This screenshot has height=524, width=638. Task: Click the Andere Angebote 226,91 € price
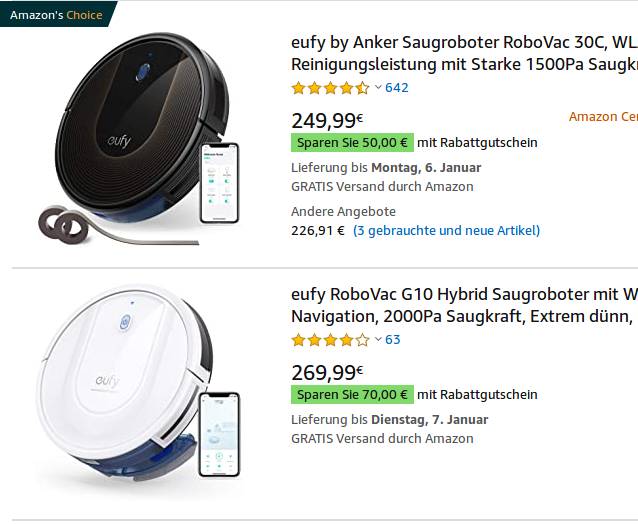pos(318,231)
